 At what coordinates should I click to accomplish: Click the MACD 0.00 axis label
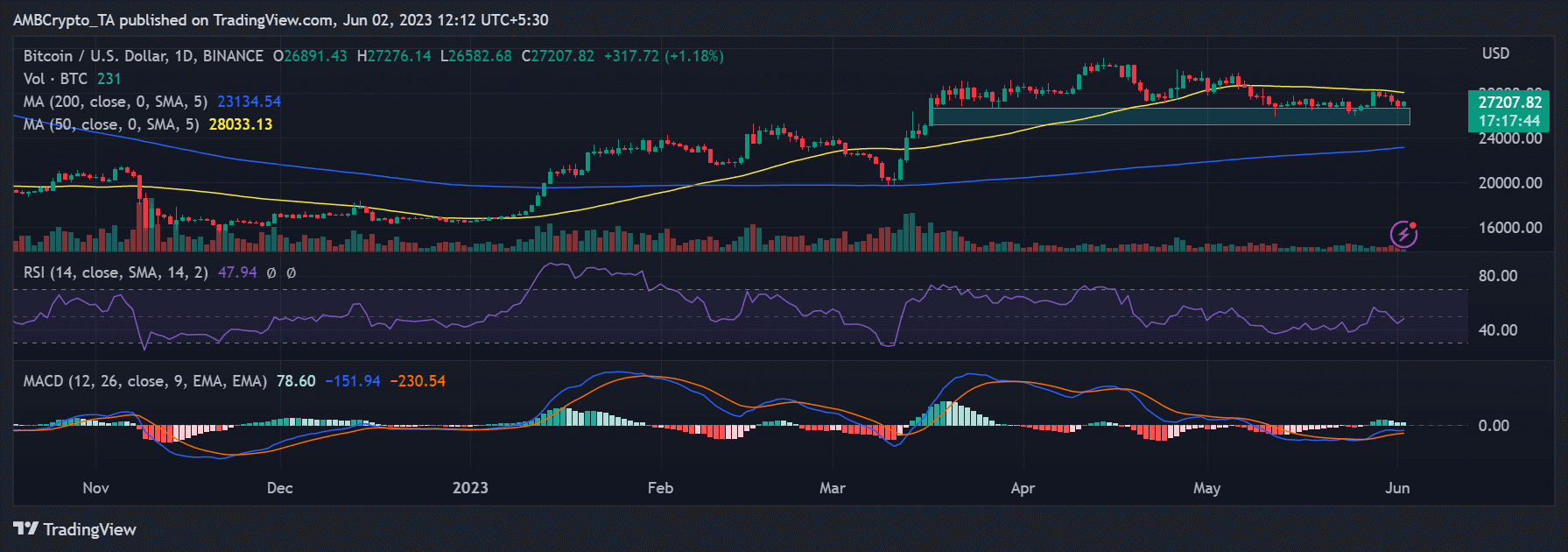point(1494,426)
